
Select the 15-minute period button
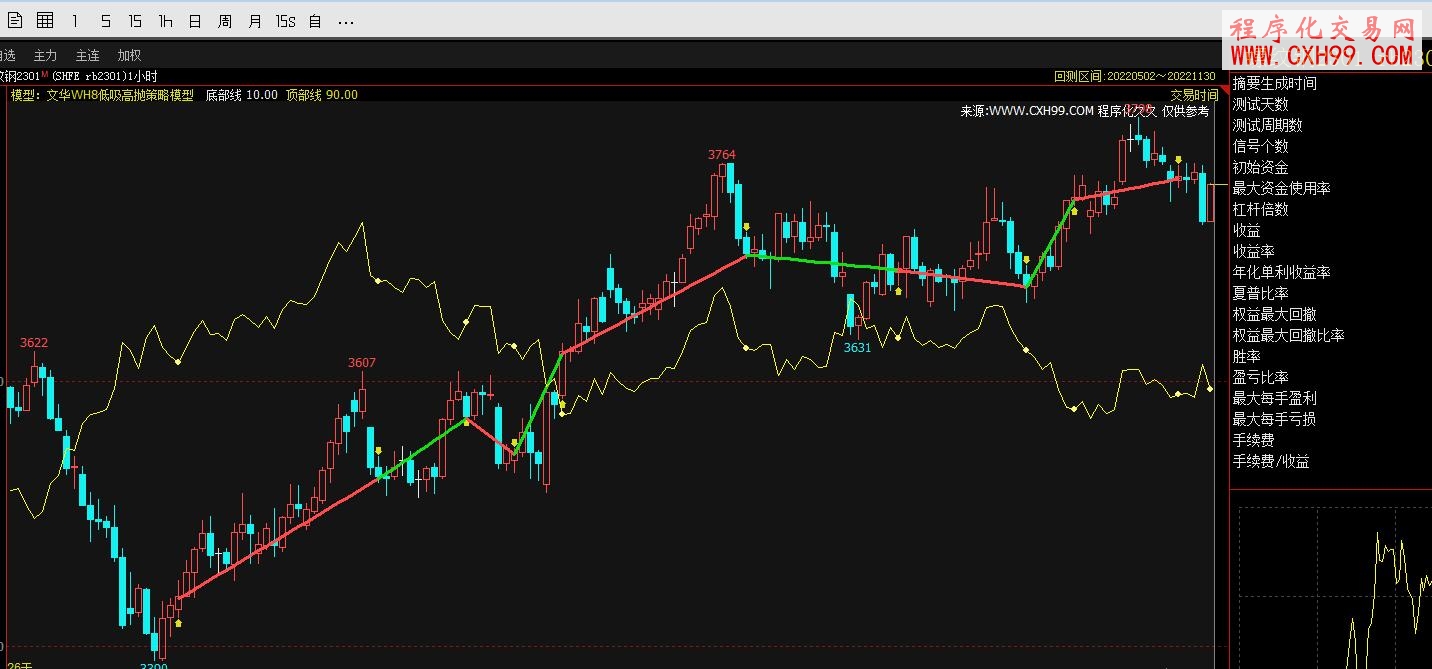[x=135, y=21]
